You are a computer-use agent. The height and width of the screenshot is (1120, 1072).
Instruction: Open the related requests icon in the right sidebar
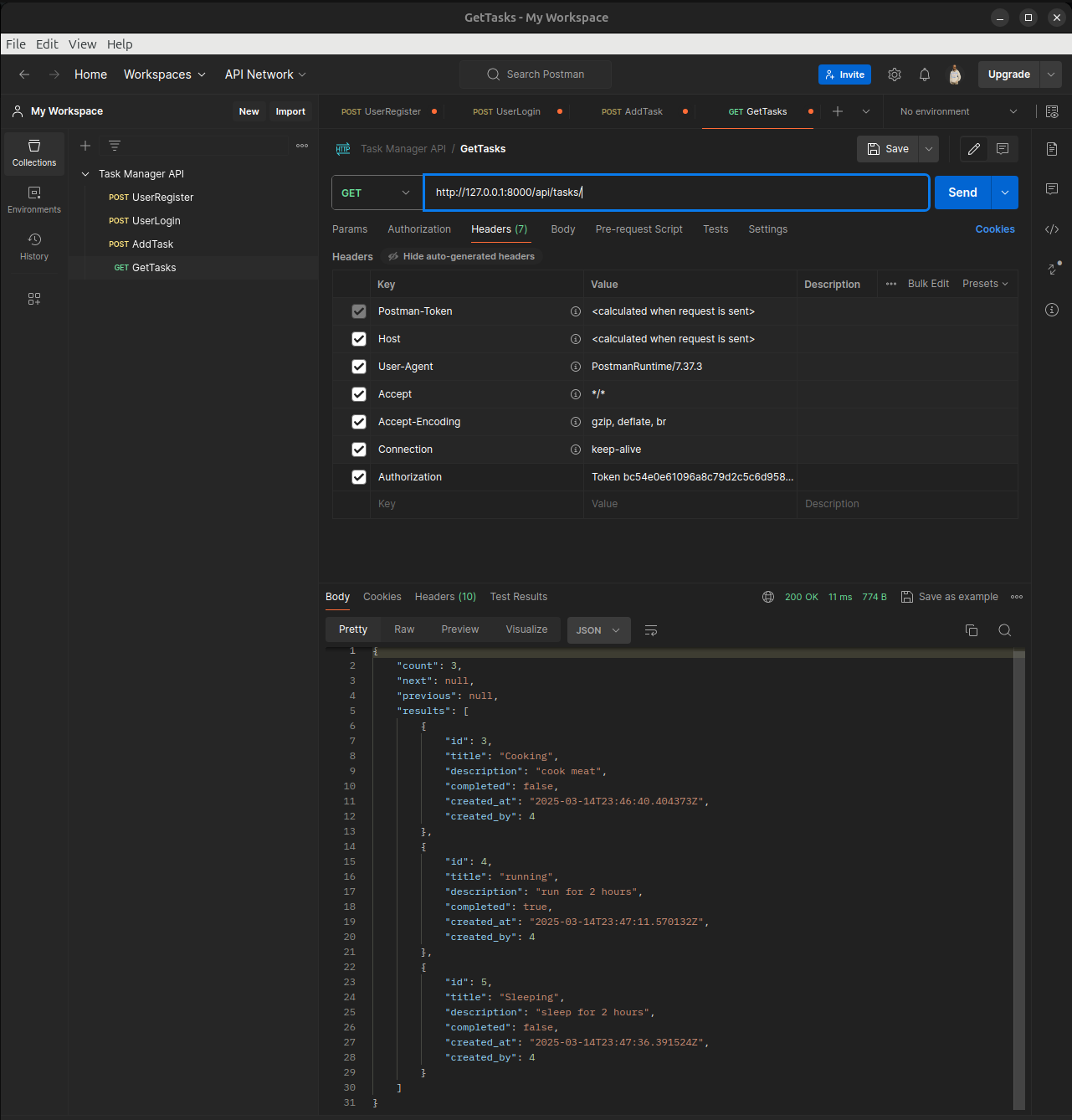pos(1054,268)
